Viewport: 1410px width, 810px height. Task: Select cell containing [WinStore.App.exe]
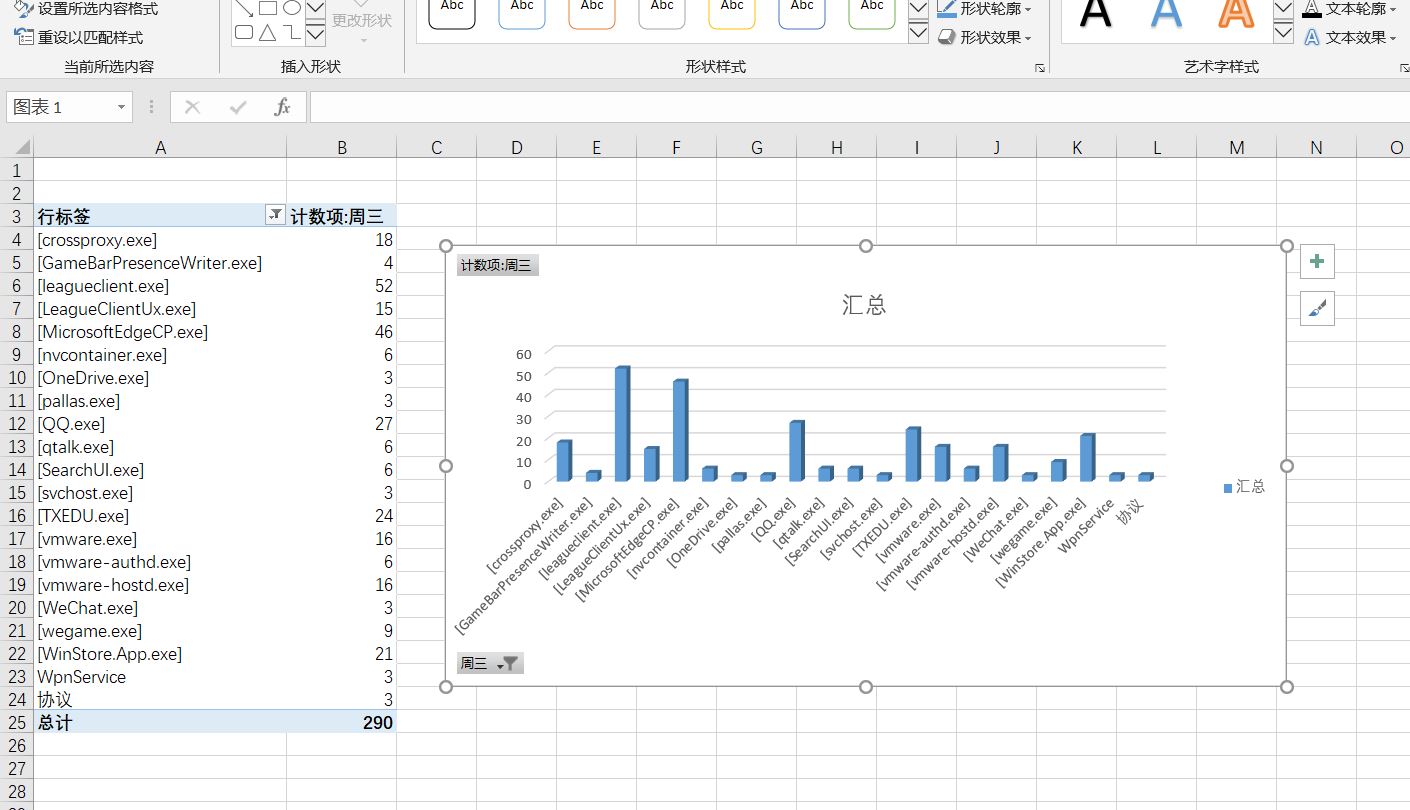pyautogui.click(x=160, y=654)
